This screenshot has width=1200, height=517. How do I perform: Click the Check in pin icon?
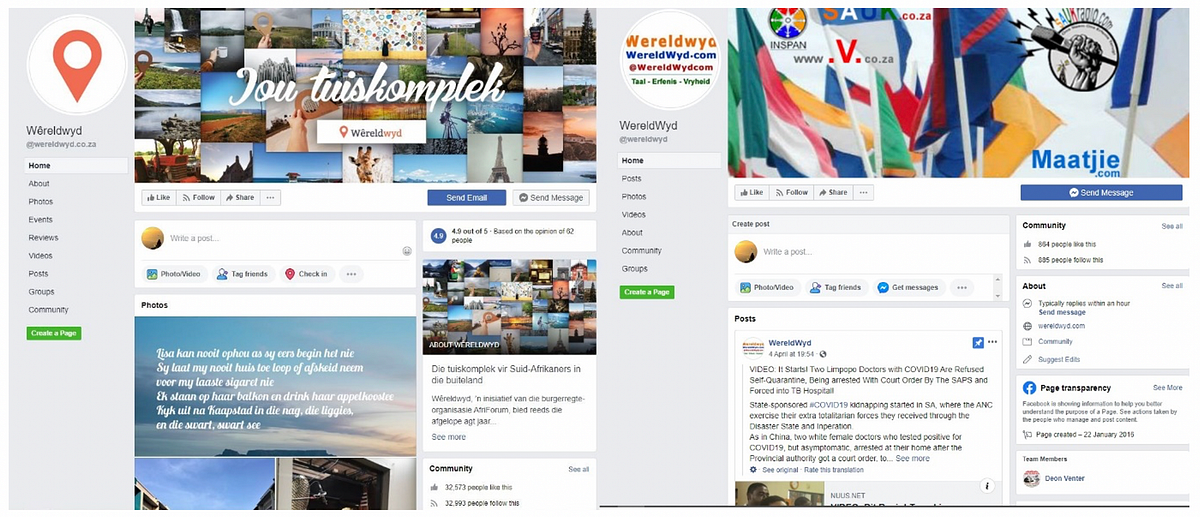tap(290, 274)
